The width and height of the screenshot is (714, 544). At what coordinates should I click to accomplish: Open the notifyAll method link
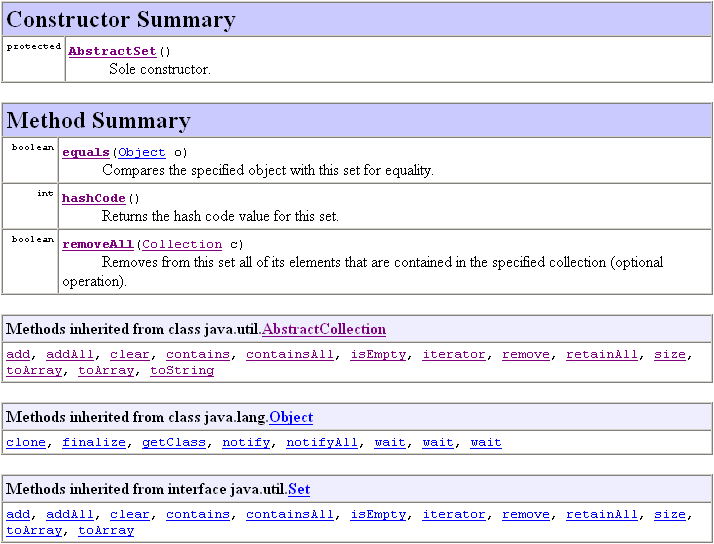pyautogui.click(x=321, y=442)
